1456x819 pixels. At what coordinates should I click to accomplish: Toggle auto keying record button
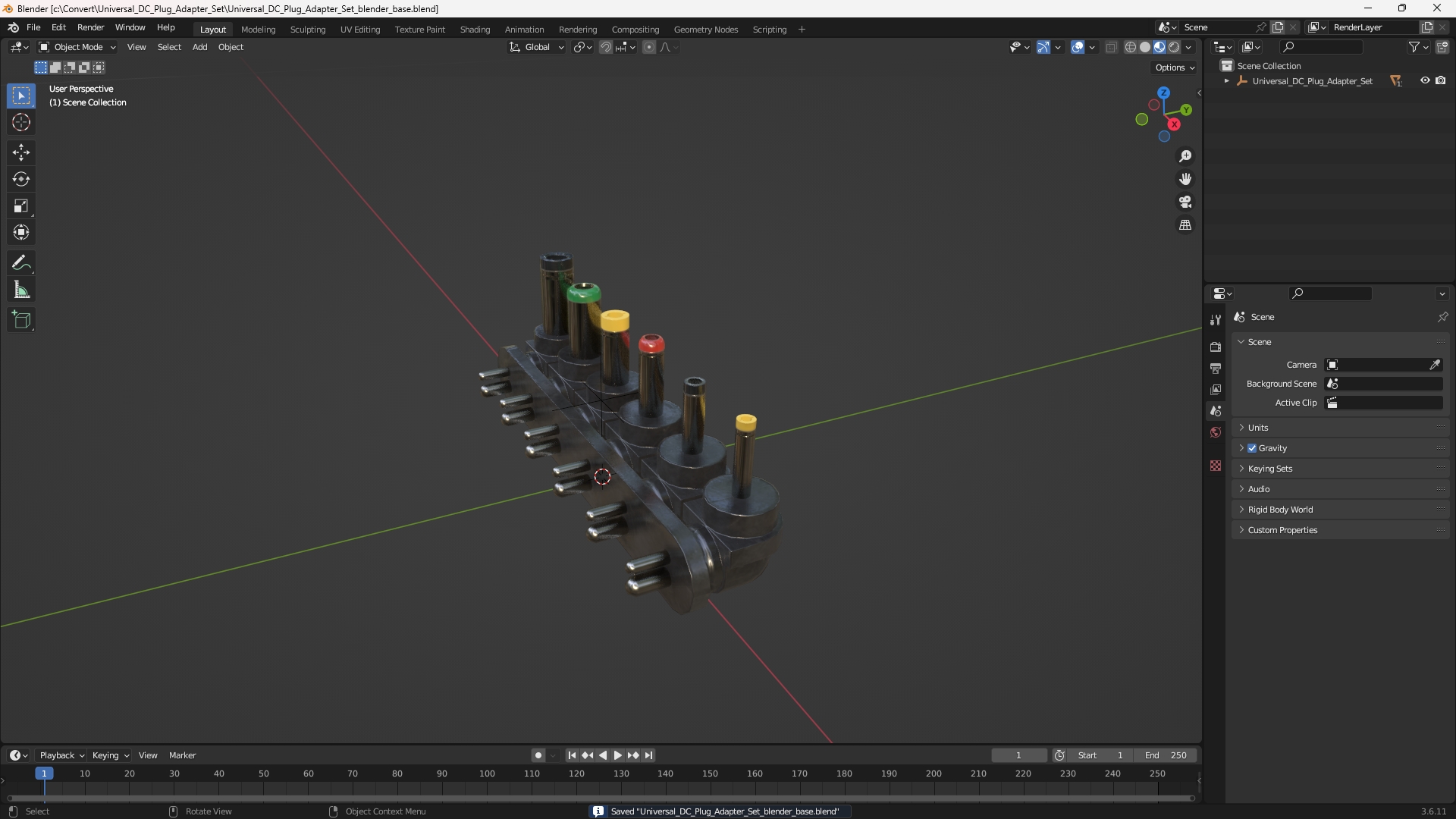point(538,755)
